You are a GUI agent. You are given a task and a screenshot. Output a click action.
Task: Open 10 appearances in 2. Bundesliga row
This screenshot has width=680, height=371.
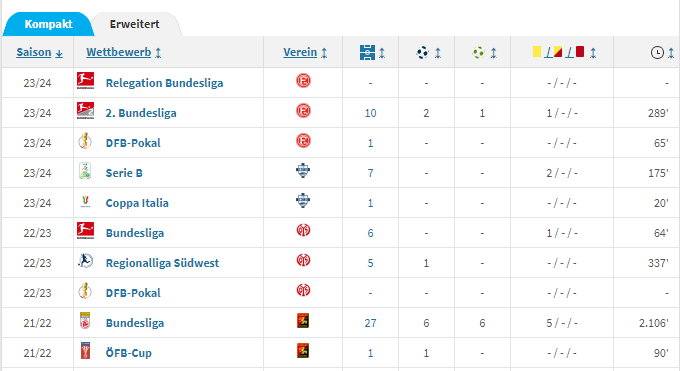click(x=370, y=113)
